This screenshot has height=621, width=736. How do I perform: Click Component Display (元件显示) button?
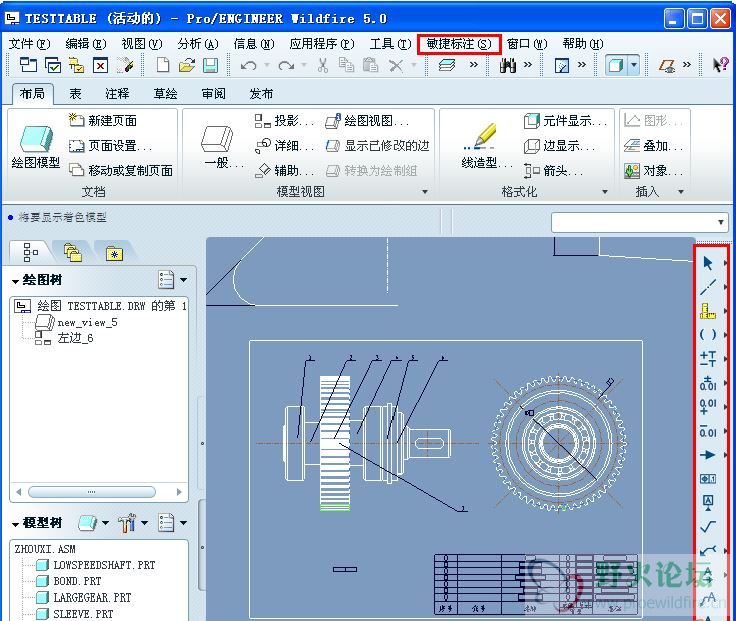pyautogui.click(x=565, y=121)
